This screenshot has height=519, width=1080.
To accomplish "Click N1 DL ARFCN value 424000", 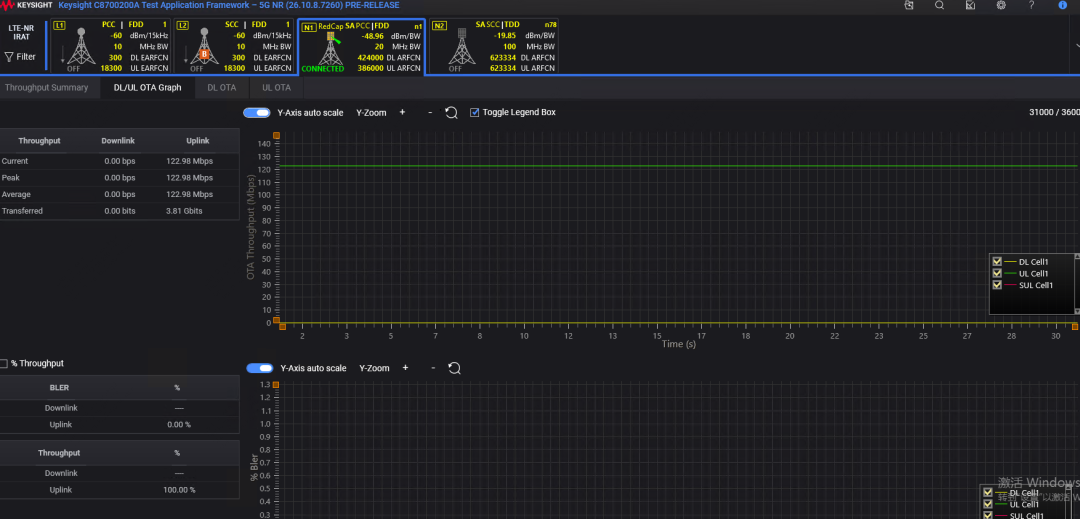I will pos(371,58).
